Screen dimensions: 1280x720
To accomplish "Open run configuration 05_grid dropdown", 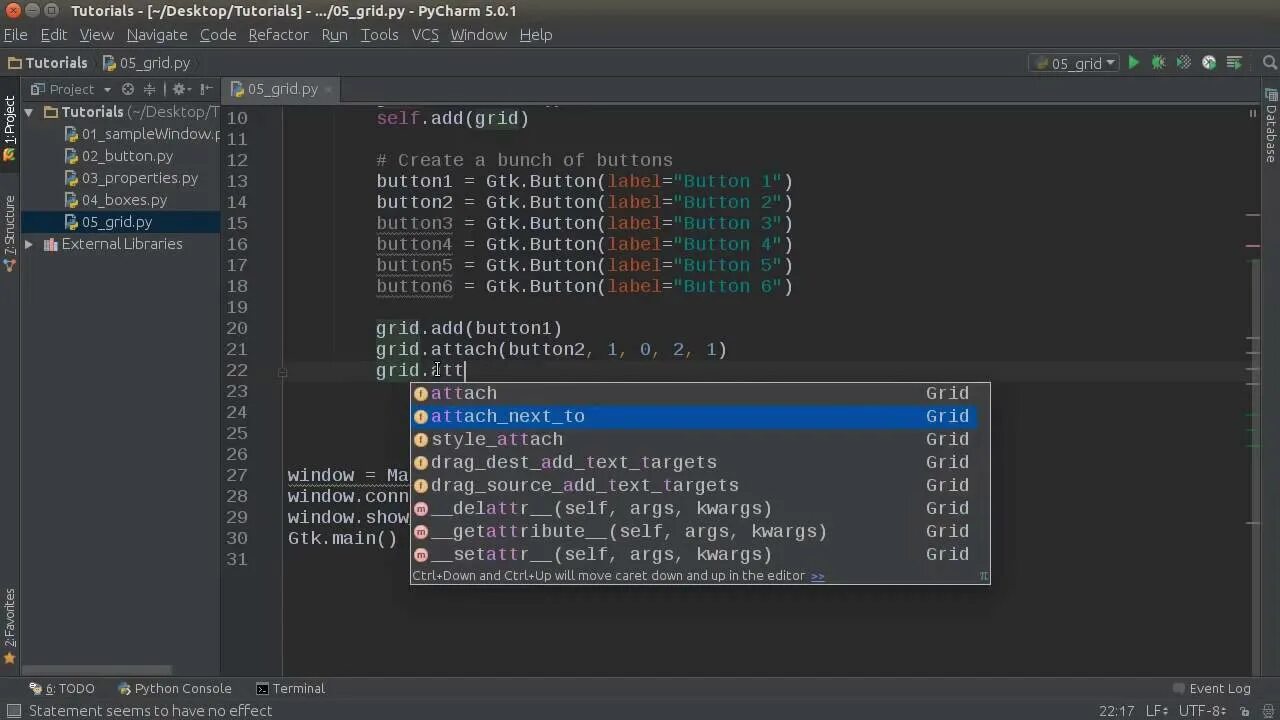I will tap(1075, 63).
